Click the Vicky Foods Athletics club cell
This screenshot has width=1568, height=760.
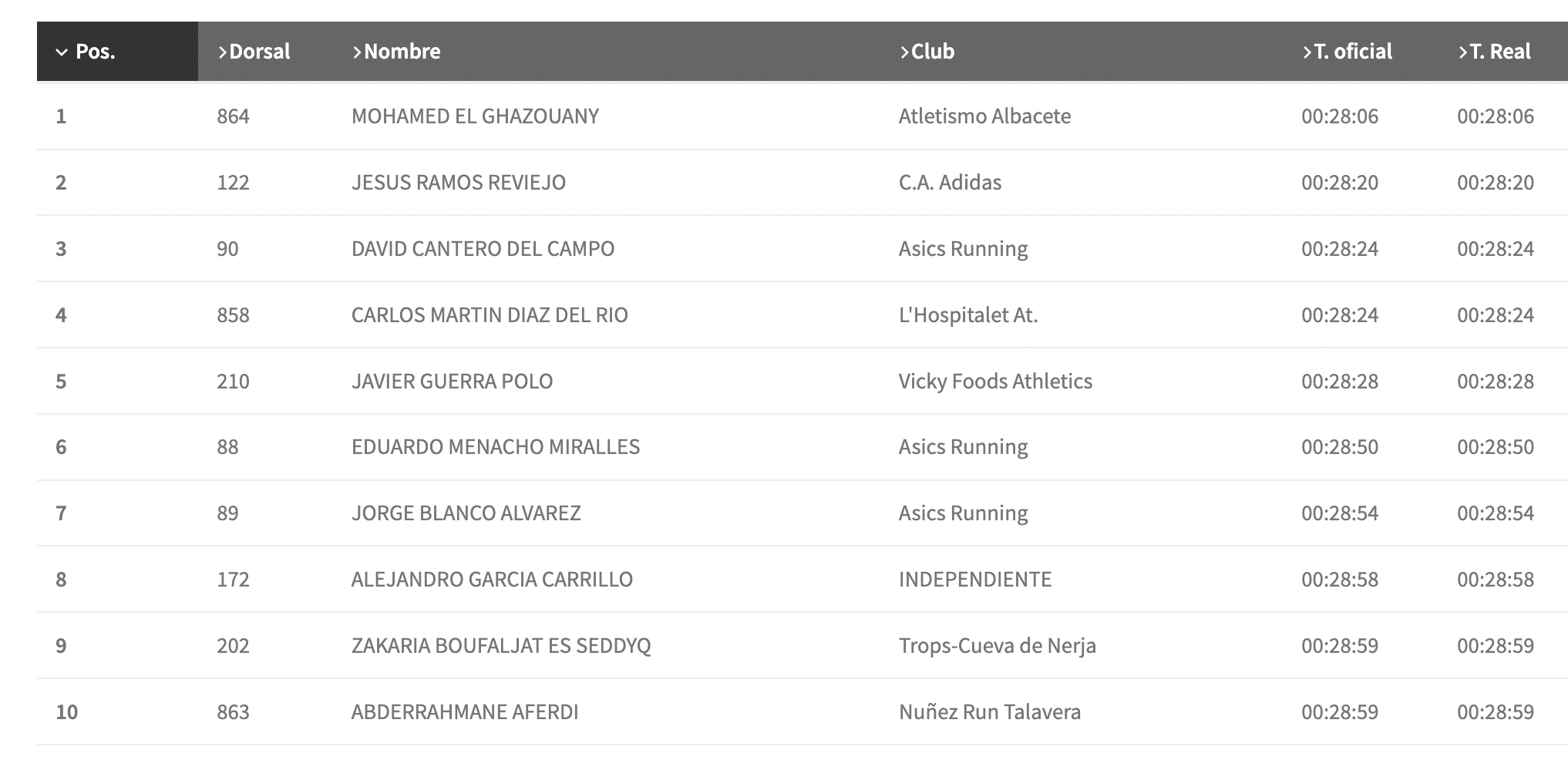click(x=995, y=382)
